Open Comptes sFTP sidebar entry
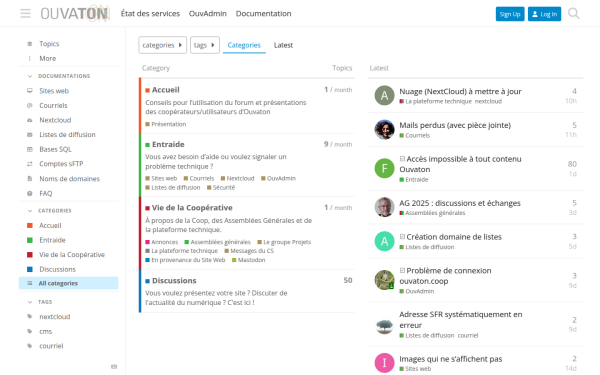600x375 pixels. pyautogui.click(x=61, y=163)
